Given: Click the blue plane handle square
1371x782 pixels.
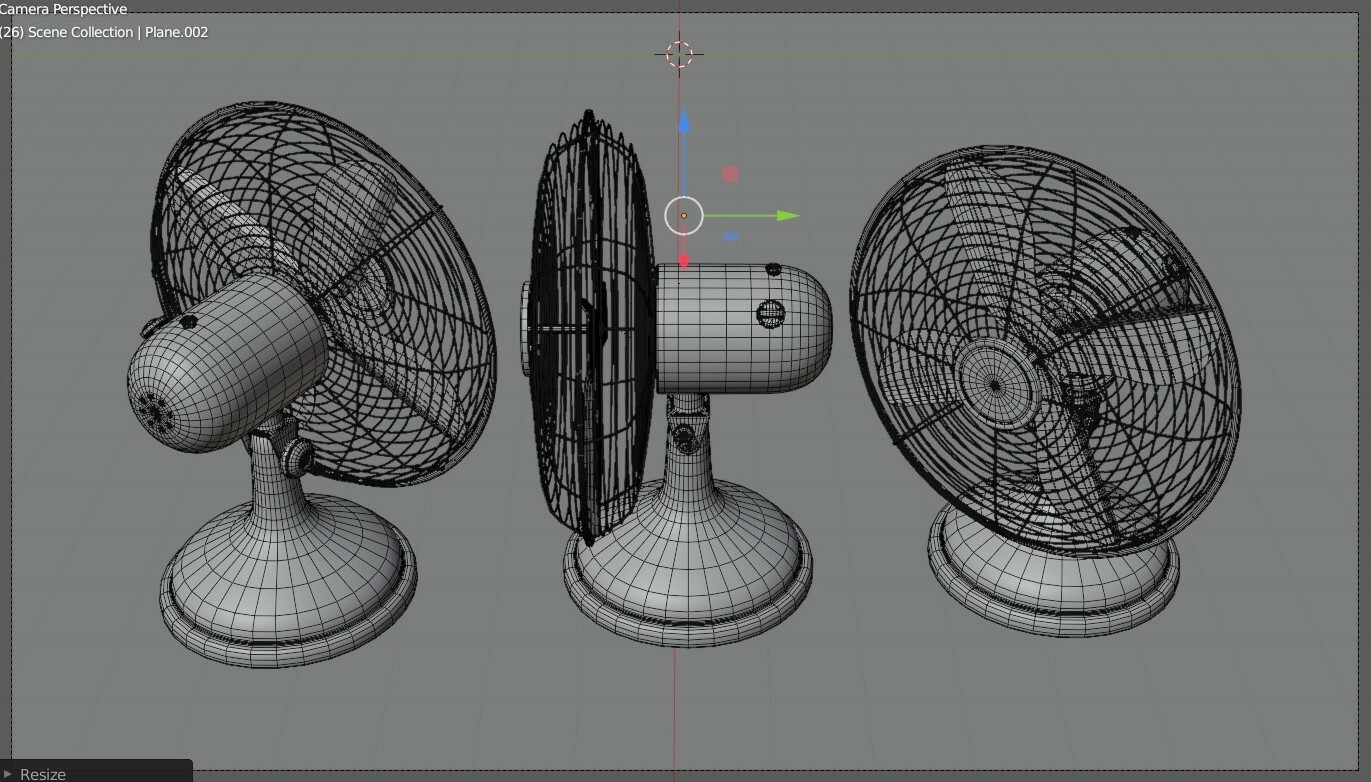Looking at the screenshot, I should [731, 236].
